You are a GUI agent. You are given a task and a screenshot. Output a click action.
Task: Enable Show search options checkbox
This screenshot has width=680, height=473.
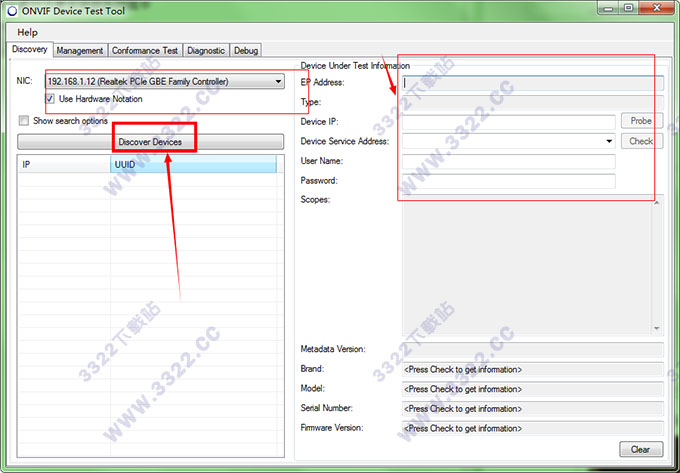[24, 121]
